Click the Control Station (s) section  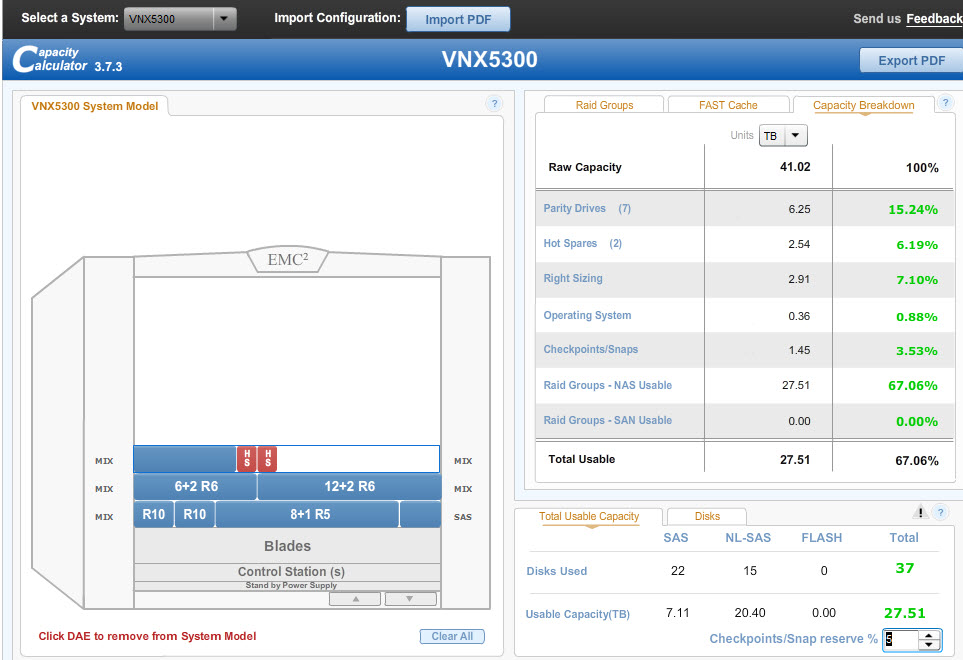(287, 572)
